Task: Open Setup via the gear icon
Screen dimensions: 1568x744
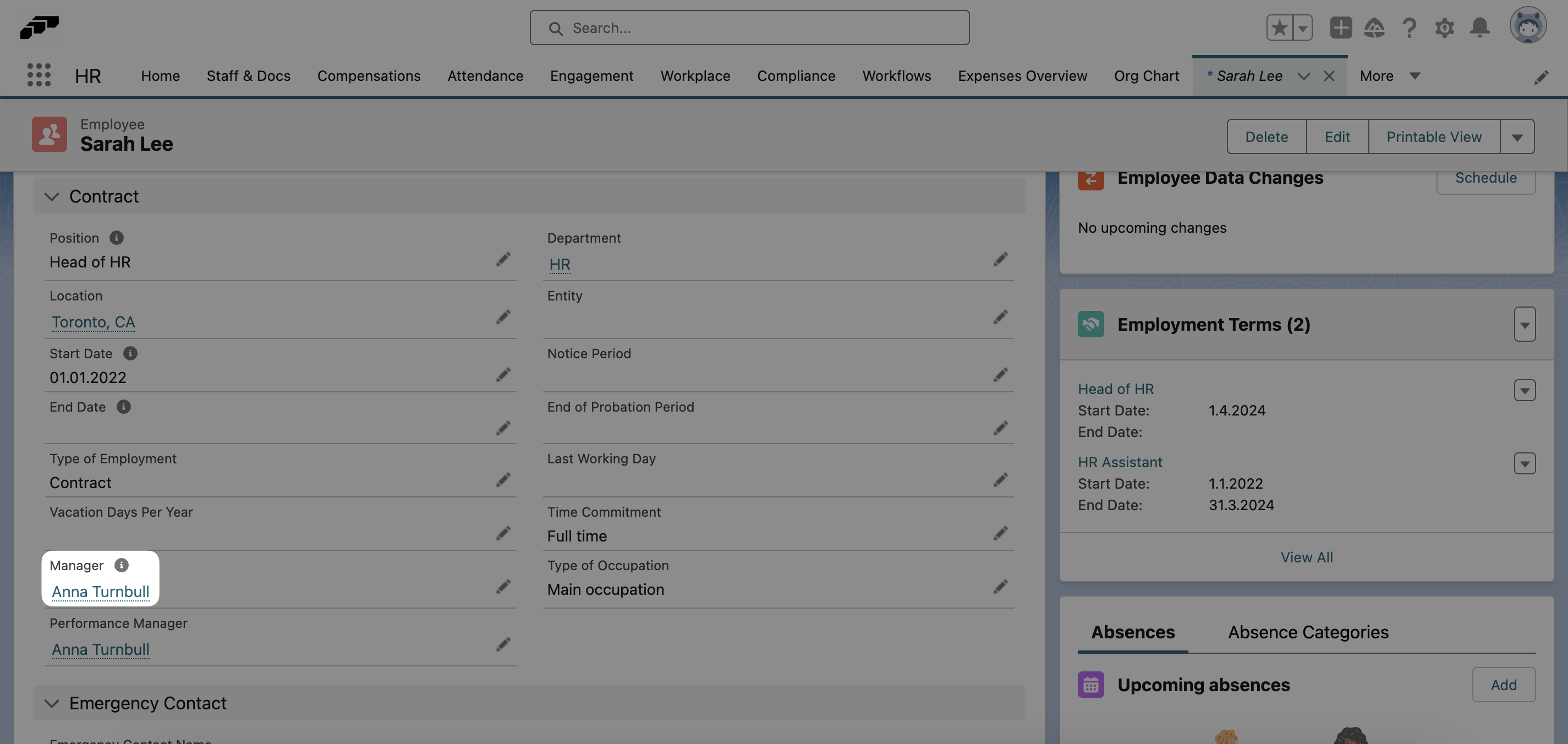Action: point(1444,28)
